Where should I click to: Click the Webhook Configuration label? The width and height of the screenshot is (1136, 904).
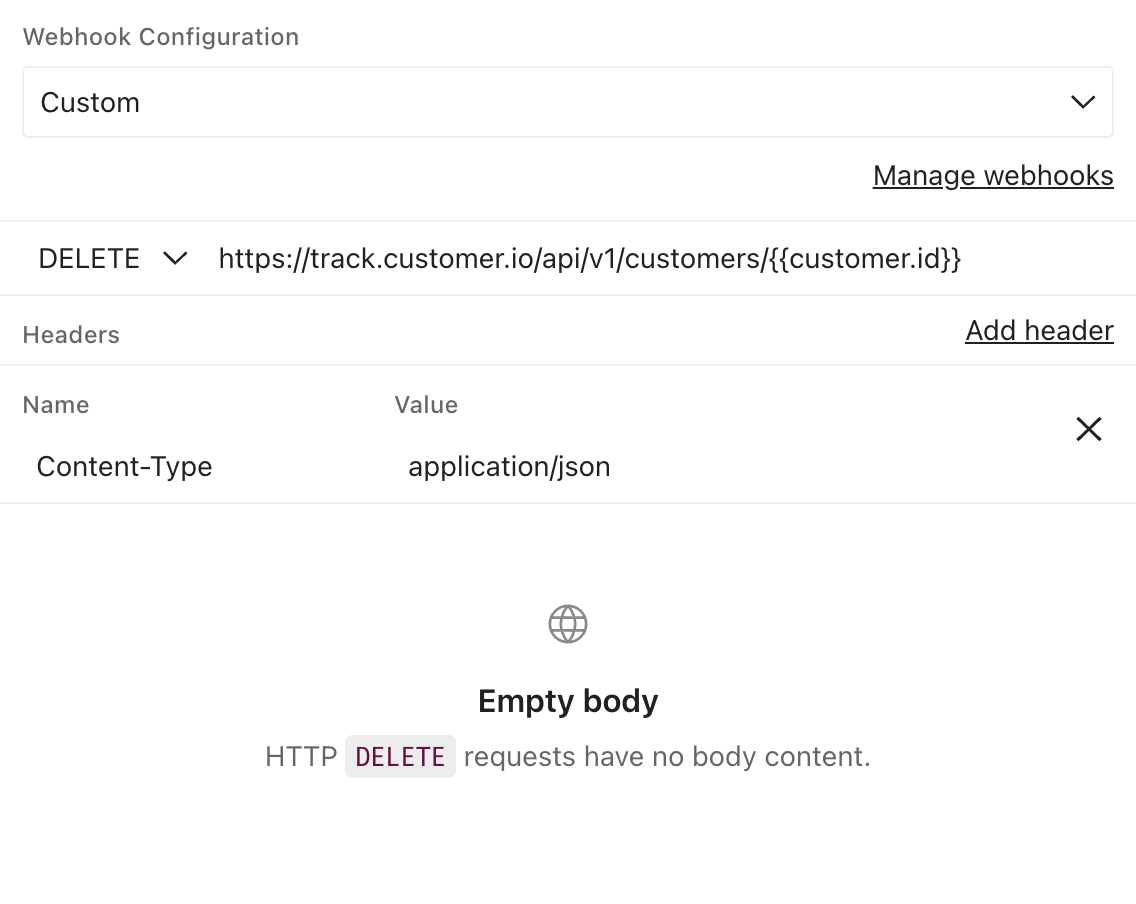pyautogui.click(x=161, y=37)
